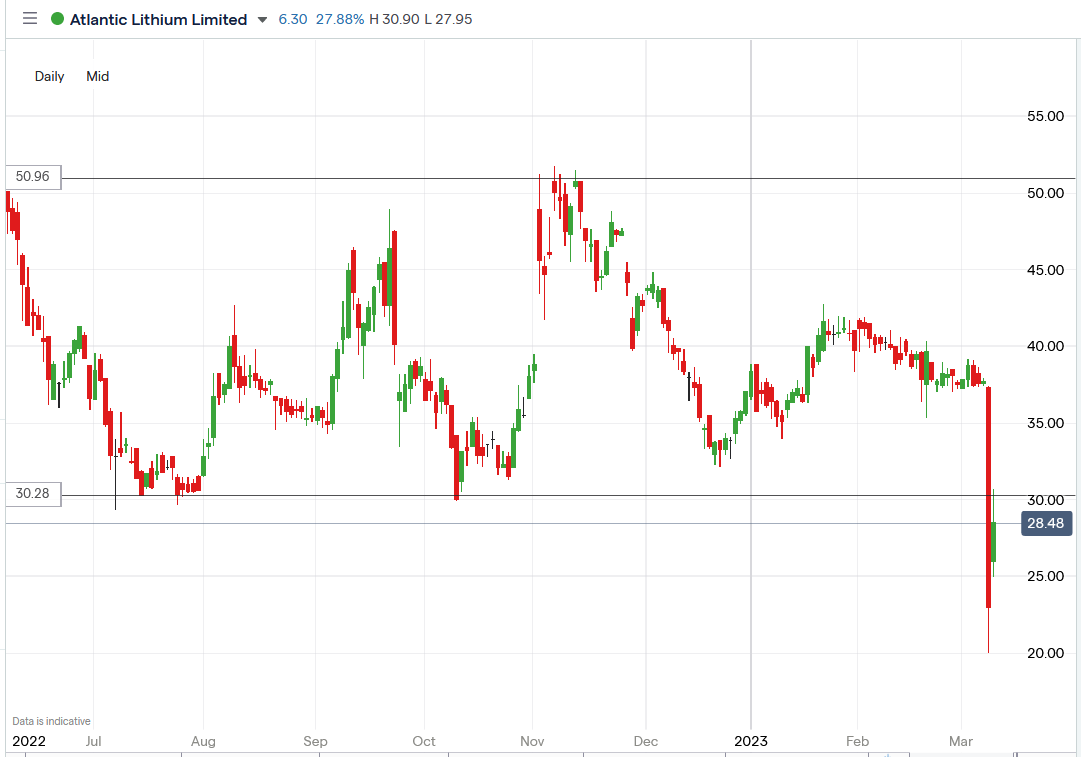Click the 20.00 price axis label
1081x757 pixels.
tap(1045, 653)
